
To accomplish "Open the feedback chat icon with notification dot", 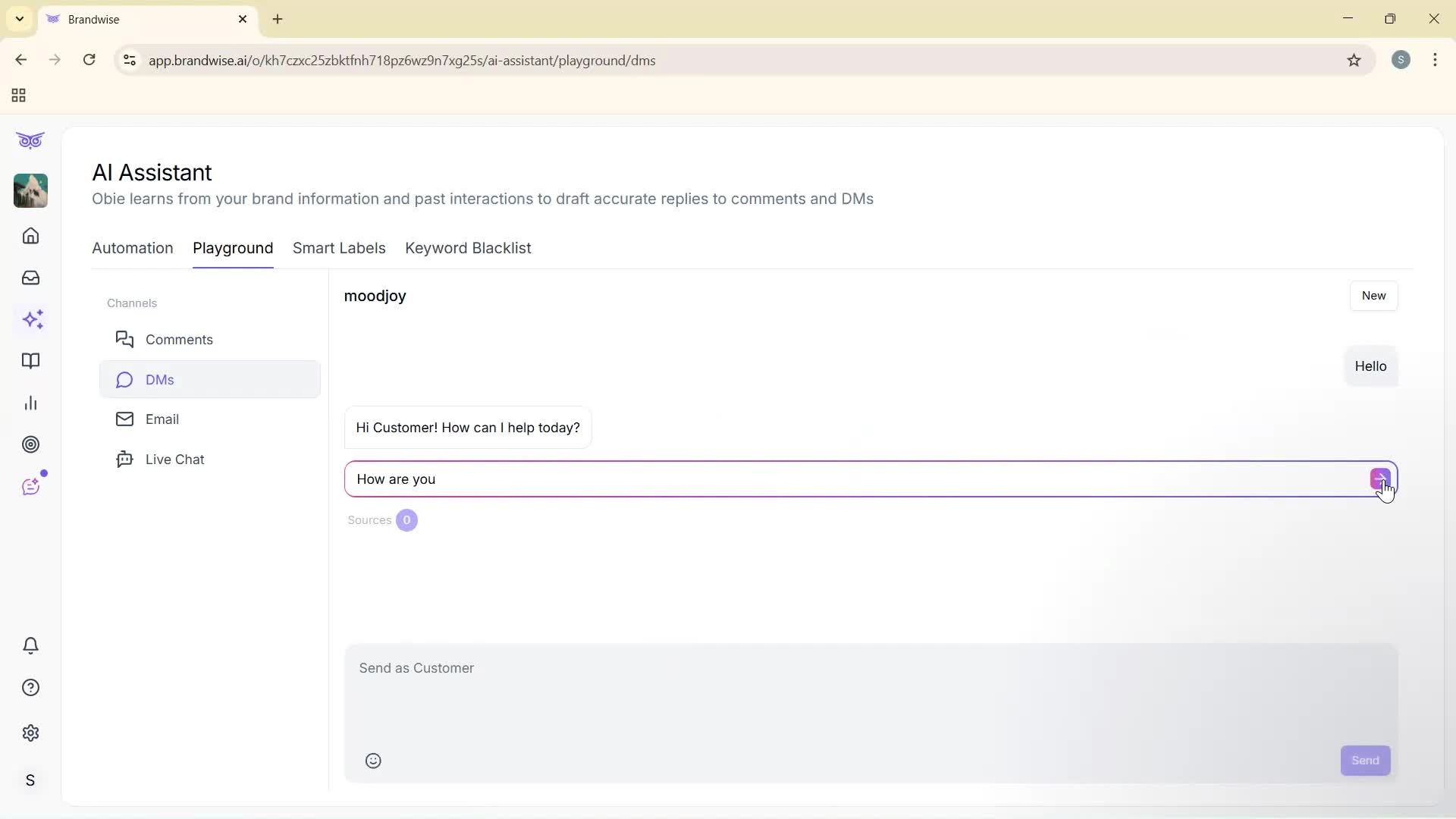I will pos(31,486).
